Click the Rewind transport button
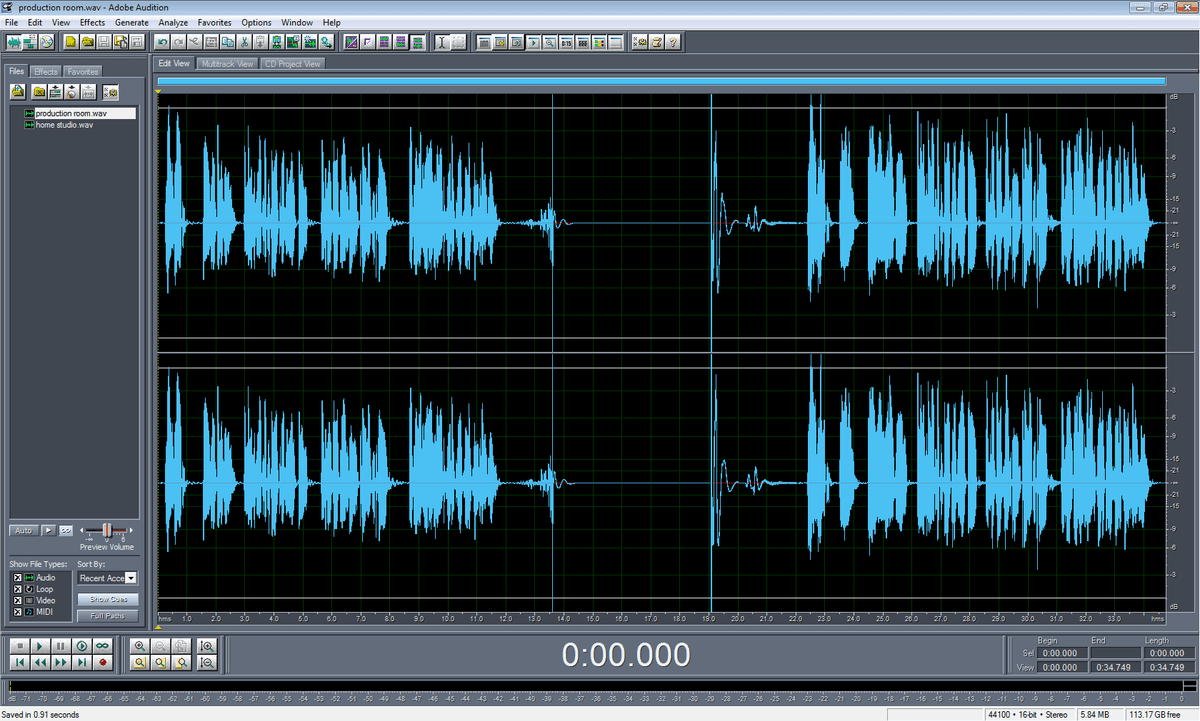 click(x=40, y=662)
